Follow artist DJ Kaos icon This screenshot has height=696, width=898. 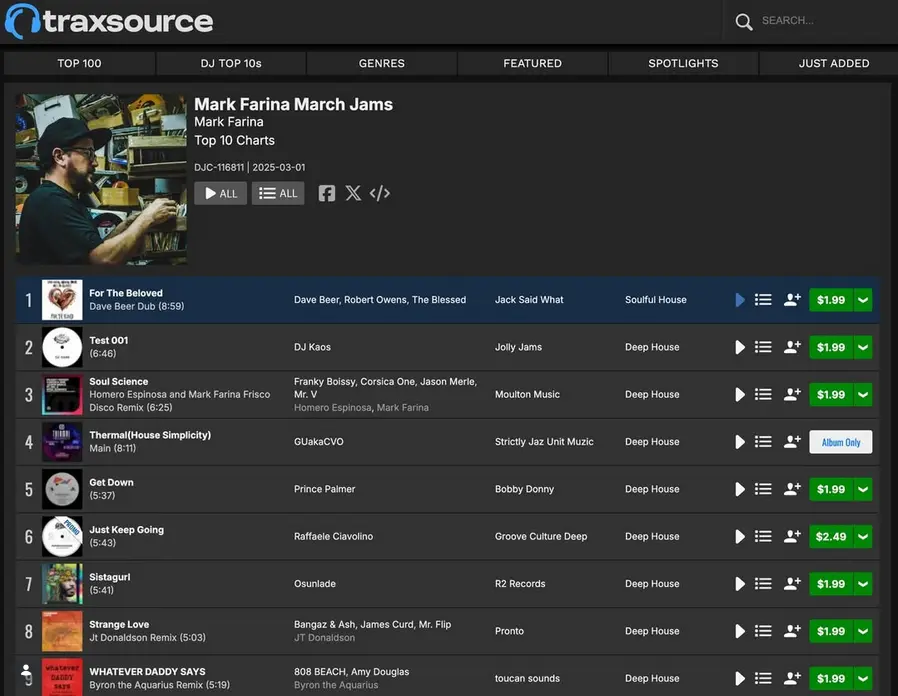click(x=792, y=347)
